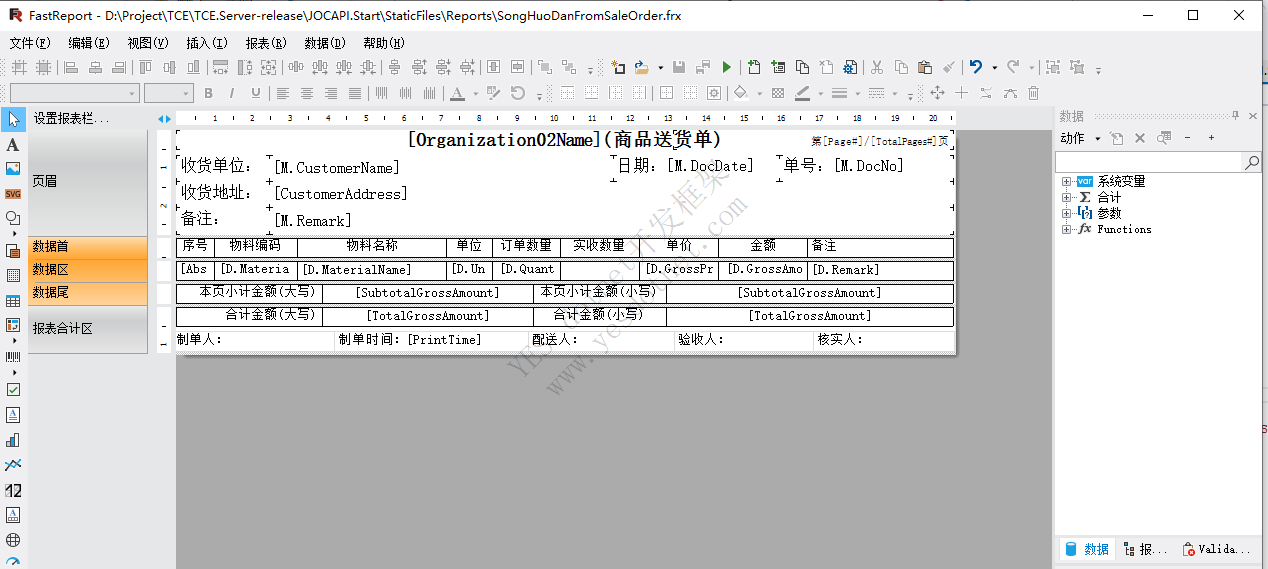1268x569 pixels.
Task: Select the Map globe object tool
Action: pos(13,540)
